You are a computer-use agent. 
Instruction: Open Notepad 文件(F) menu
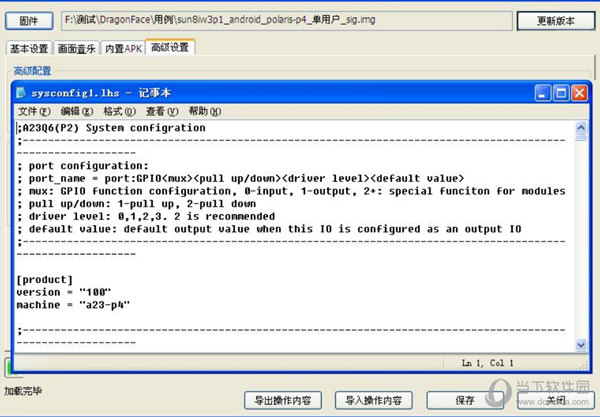(34, 111)
